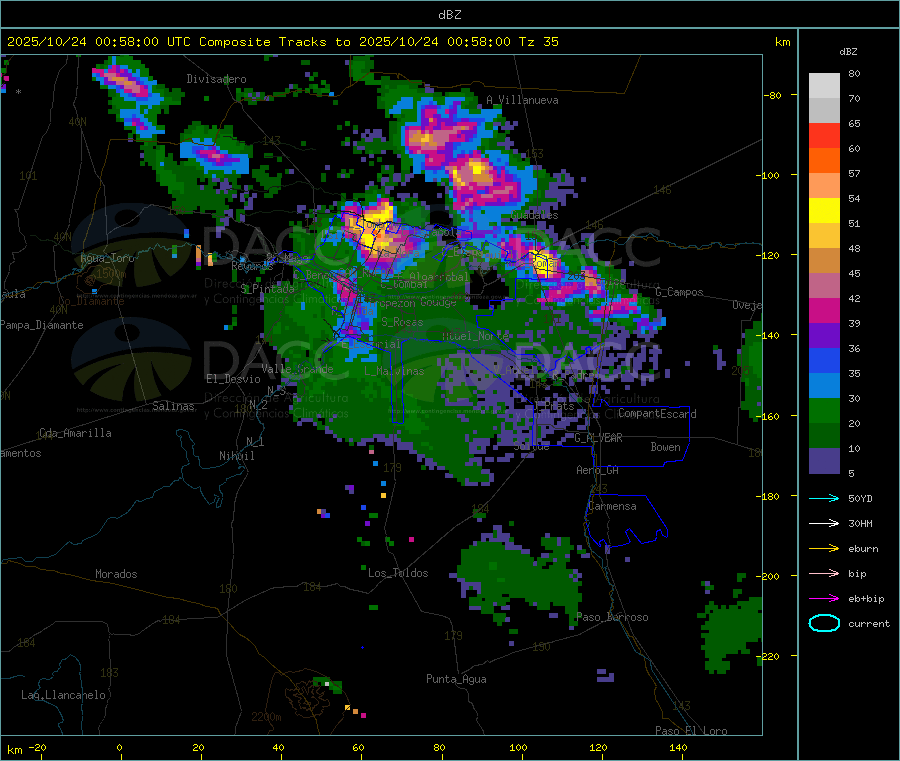This screenshot has height=761, width=900.
Task: Select the Valle_Grande place label
Action: tap(297, 369)
